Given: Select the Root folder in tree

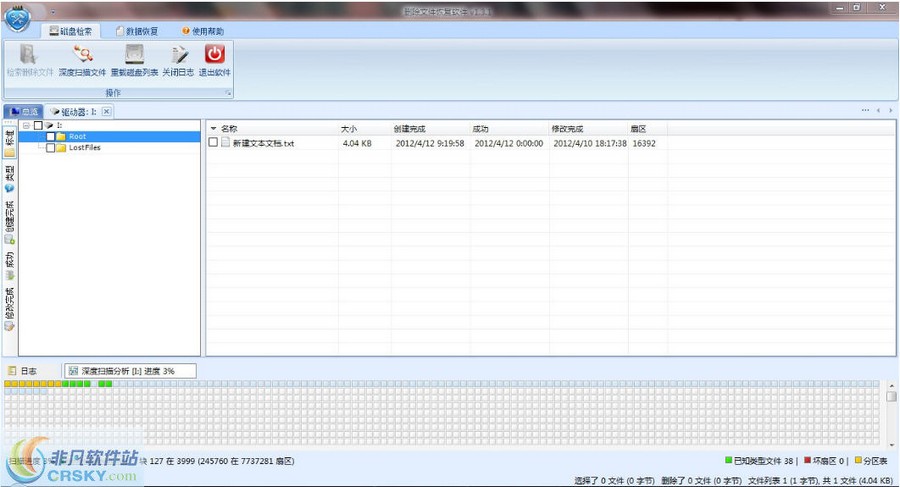Looking at the screenshot, I should (x=77, y=137).
